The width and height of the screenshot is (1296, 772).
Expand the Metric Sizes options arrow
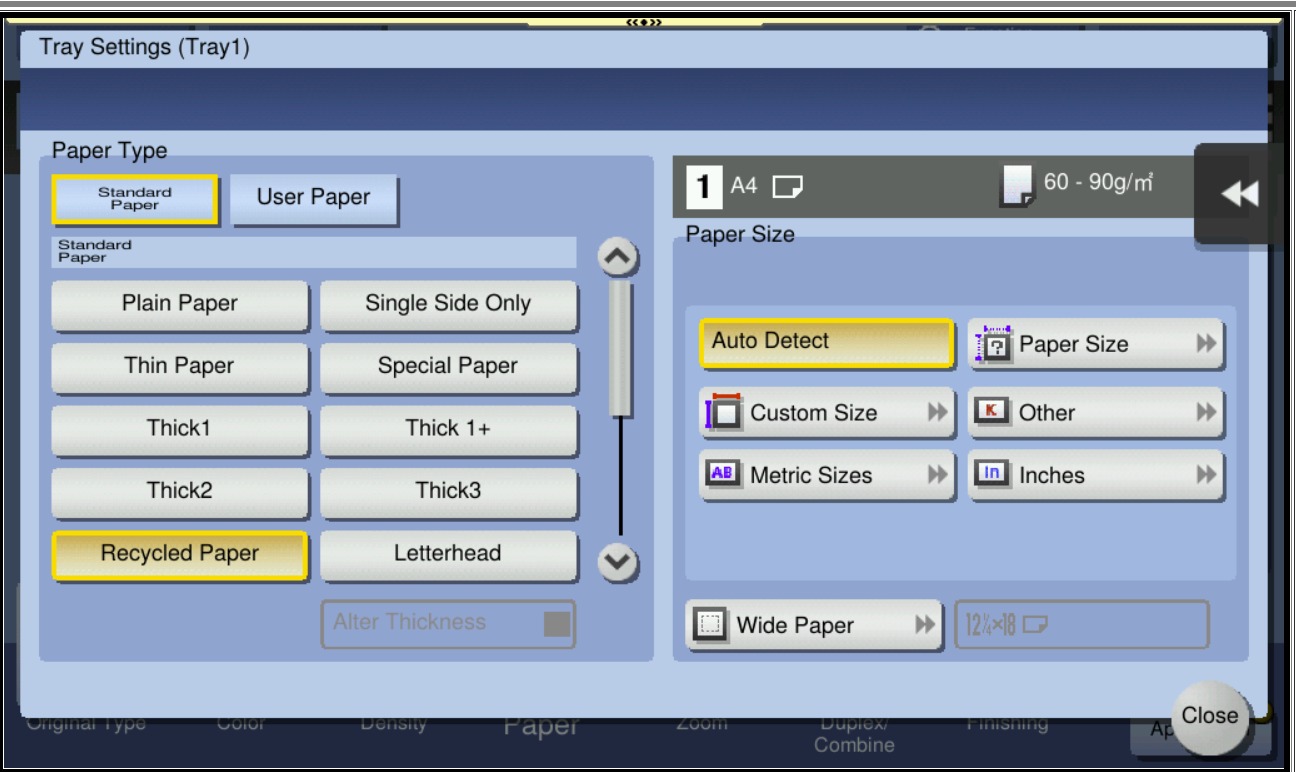(x=936, y=475)
